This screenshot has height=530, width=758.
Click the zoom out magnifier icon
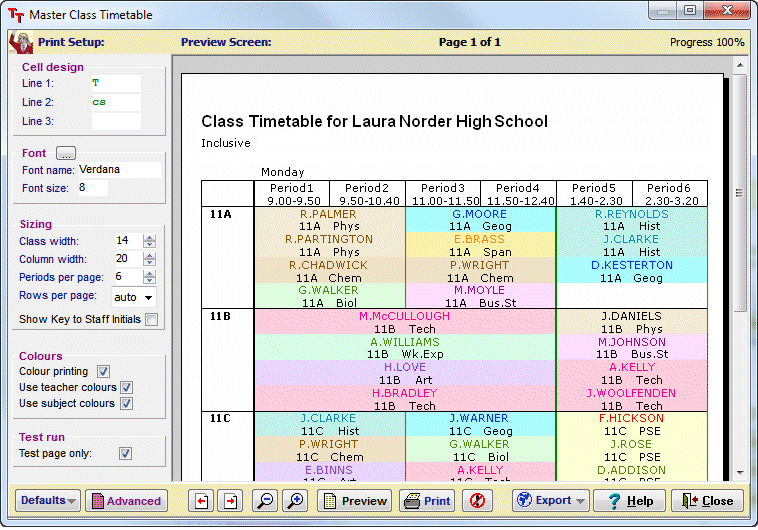265,501
